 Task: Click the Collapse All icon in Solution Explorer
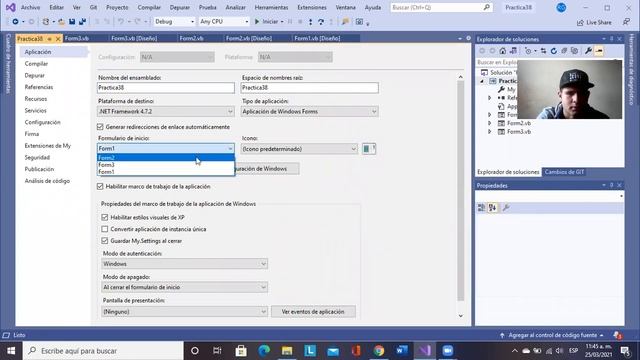[564, 51]
